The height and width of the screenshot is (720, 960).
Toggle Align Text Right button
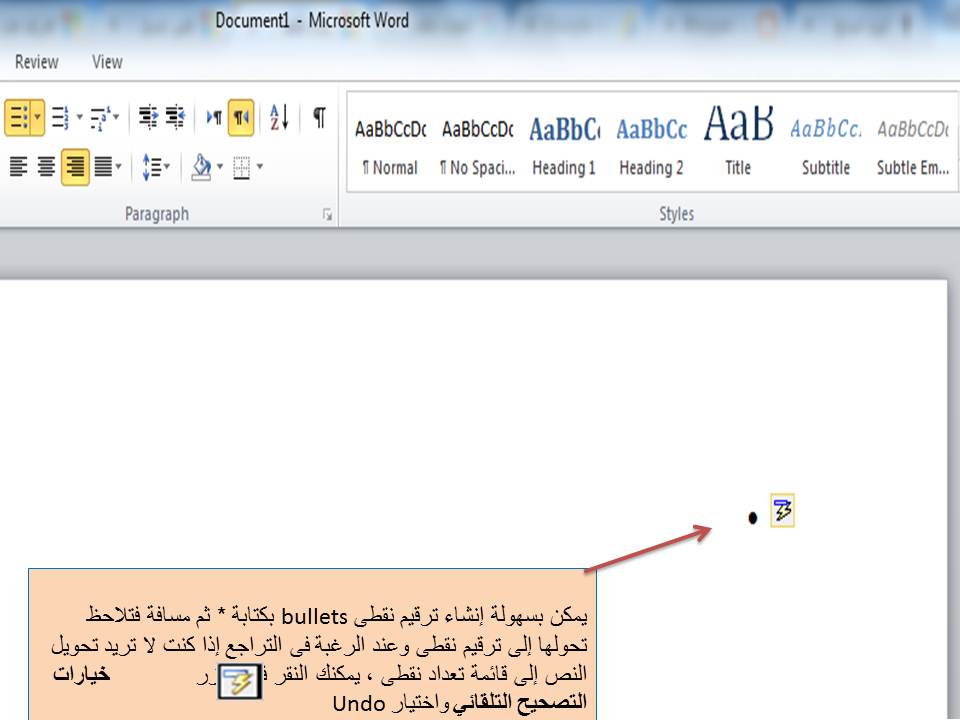(x=75, y=167)
